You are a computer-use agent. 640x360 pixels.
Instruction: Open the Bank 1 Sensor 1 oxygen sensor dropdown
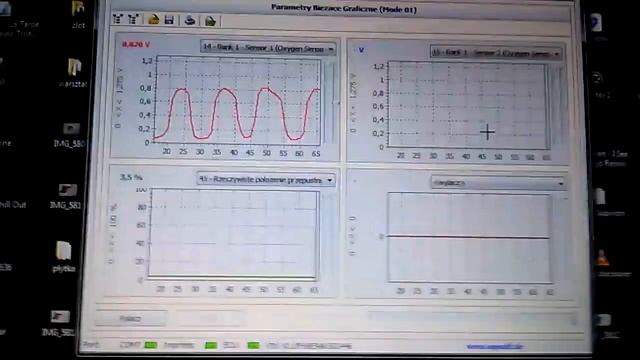click(x=268, y=48)
